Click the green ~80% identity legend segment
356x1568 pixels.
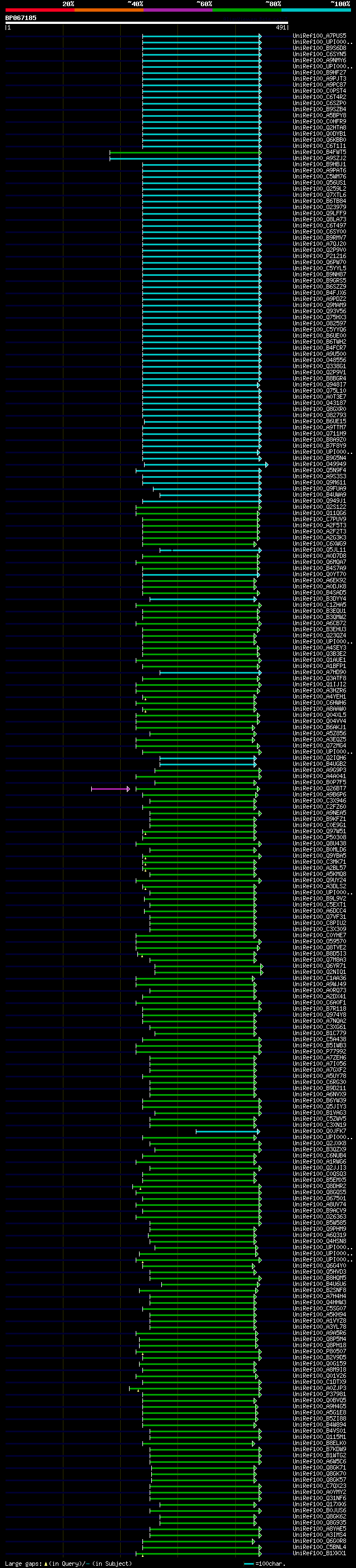tap(247, 11)
